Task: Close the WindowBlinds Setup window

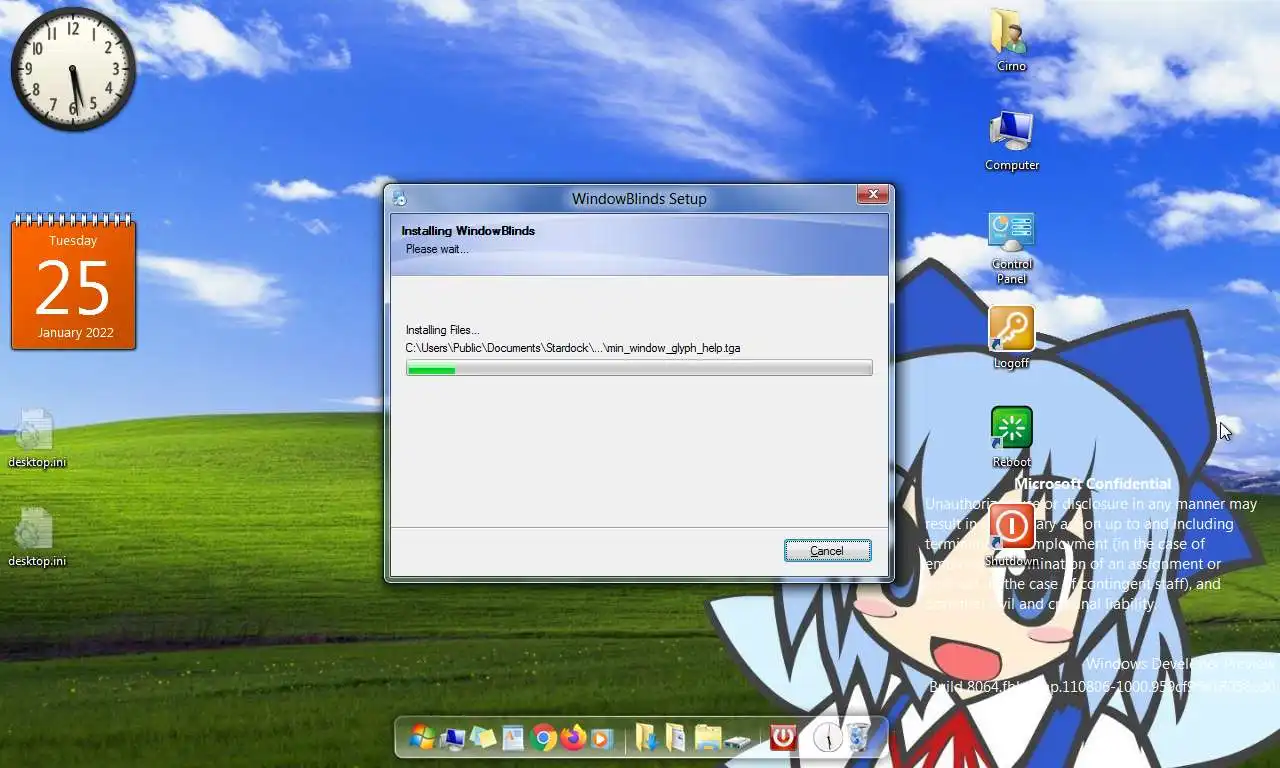Action: click(873, 195)
